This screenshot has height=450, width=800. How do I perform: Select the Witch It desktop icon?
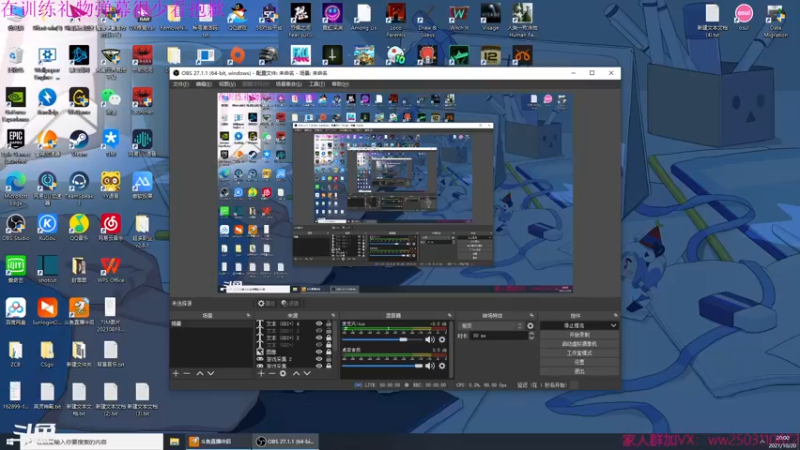(x=459, y=17)
